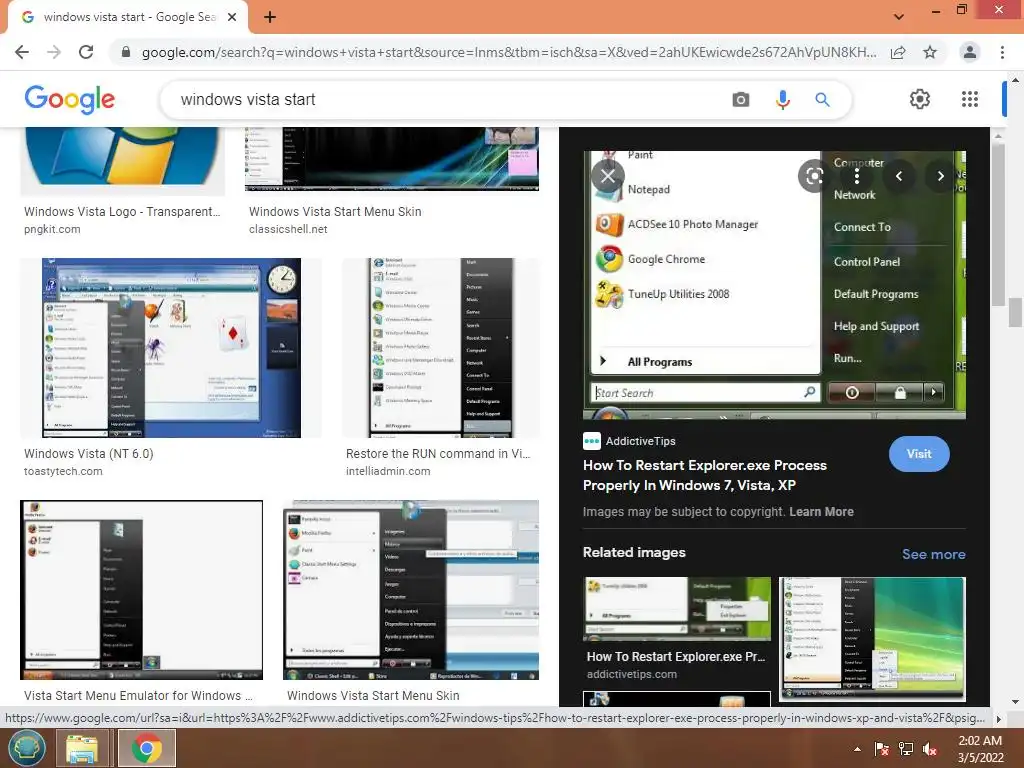Close the image preview panel
Screen dimensions: 1024x768
[x=608, y=176]
